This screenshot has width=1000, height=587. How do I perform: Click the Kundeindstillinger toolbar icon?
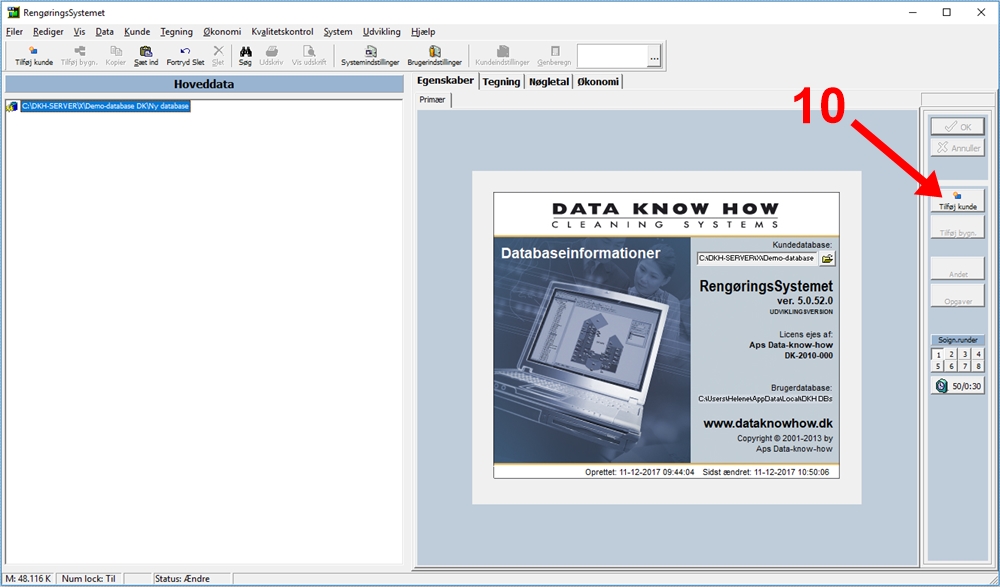(502, 56)
